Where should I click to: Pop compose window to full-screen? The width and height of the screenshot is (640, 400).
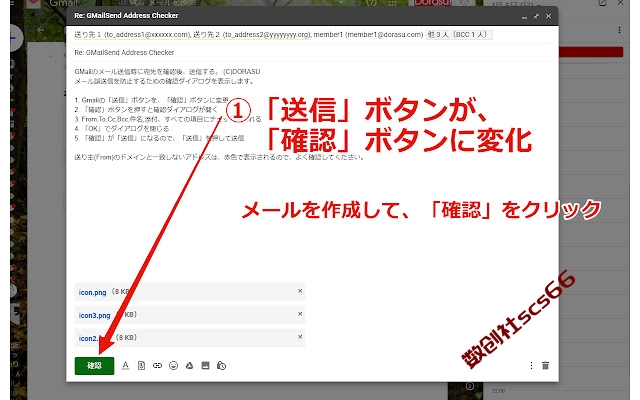tap(536, 16)
